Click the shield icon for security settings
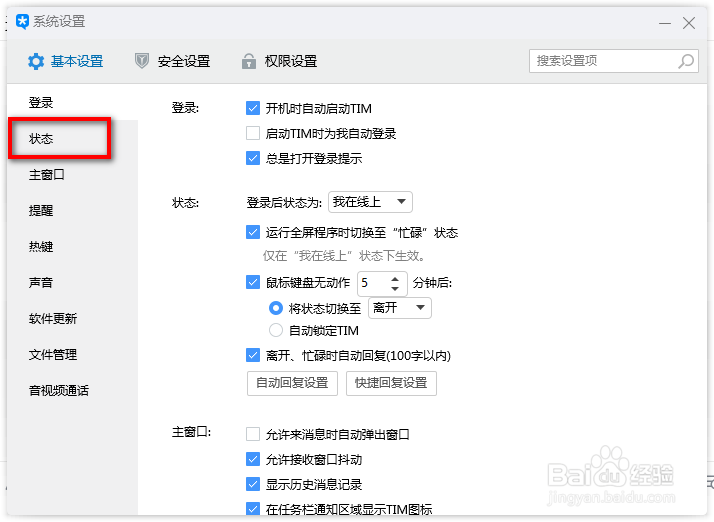 pyautogui.click(x=142, y=61)
